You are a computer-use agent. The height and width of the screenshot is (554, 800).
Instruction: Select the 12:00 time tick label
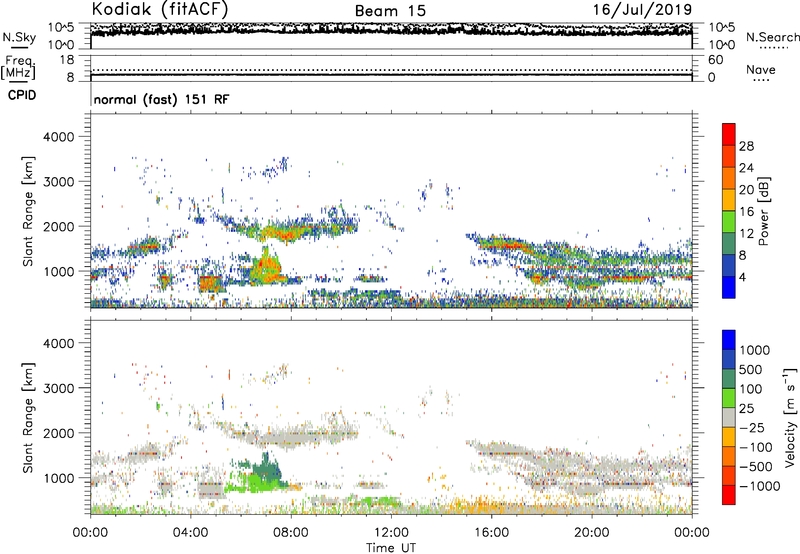coord(391,533)
